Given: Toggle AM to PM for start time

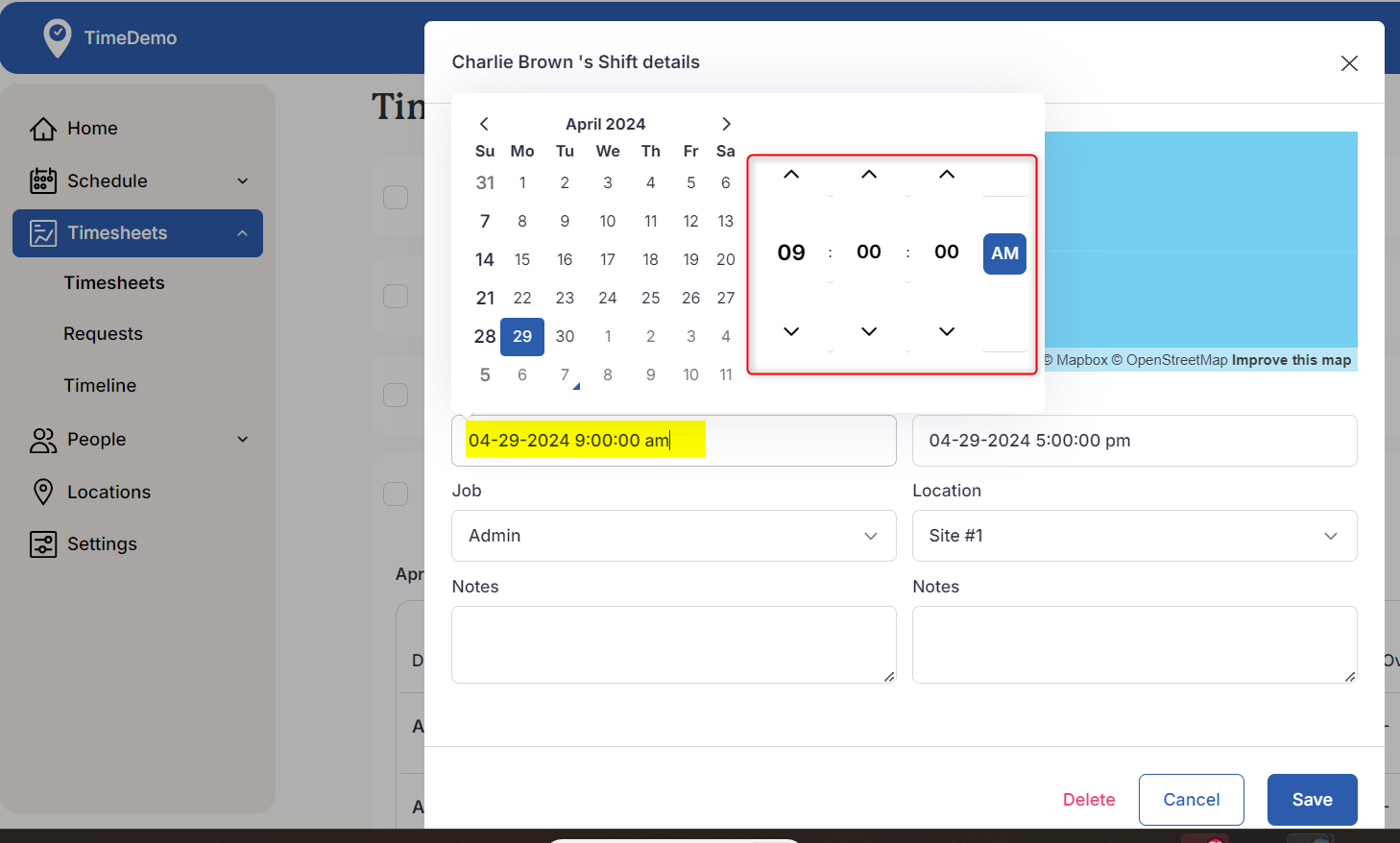Looking at the screenshot, I should click(x=1004, y=253).
